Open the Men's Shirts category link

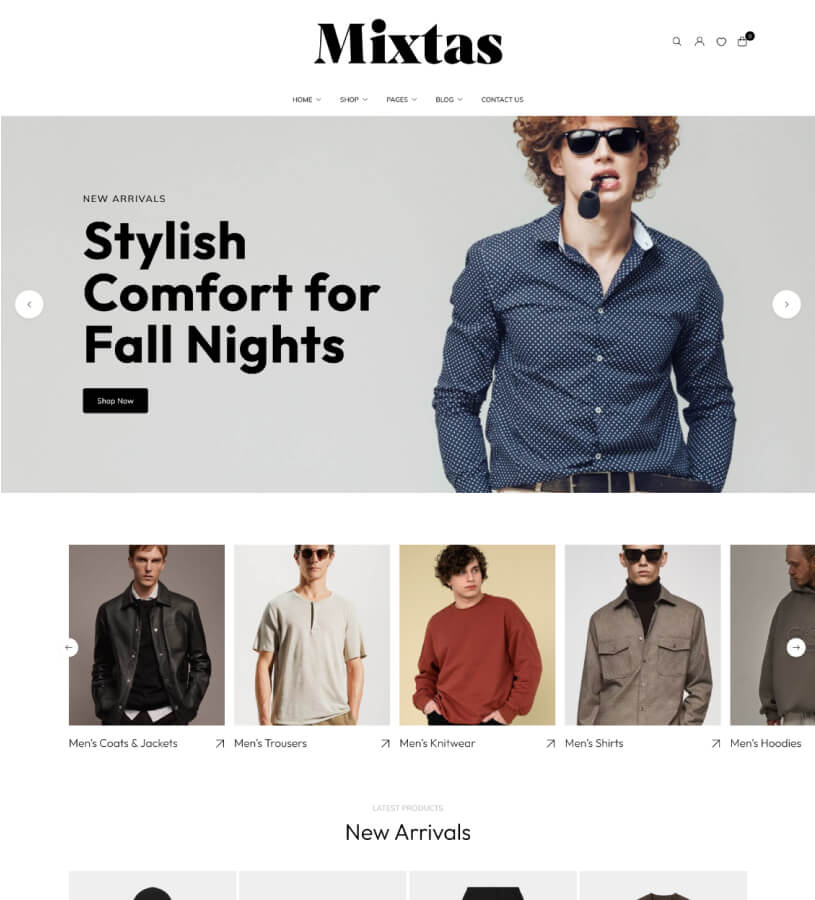click(x=594, y=743)
